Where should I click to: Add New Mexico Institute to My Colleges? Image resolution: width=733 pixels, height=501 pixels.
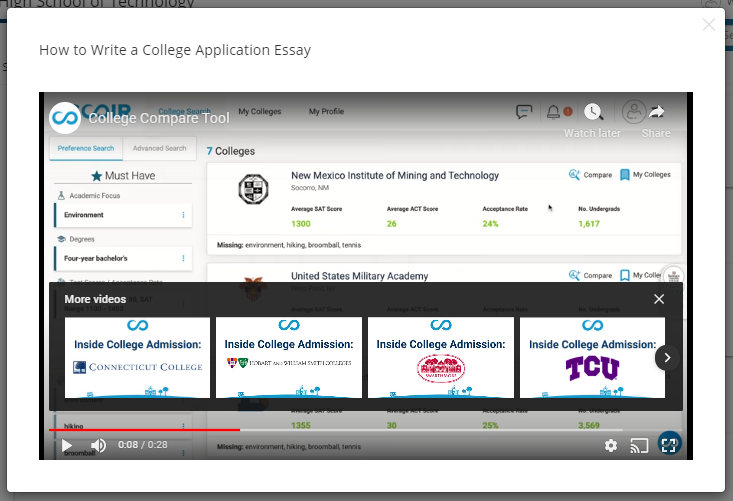[x=645, y=175]
